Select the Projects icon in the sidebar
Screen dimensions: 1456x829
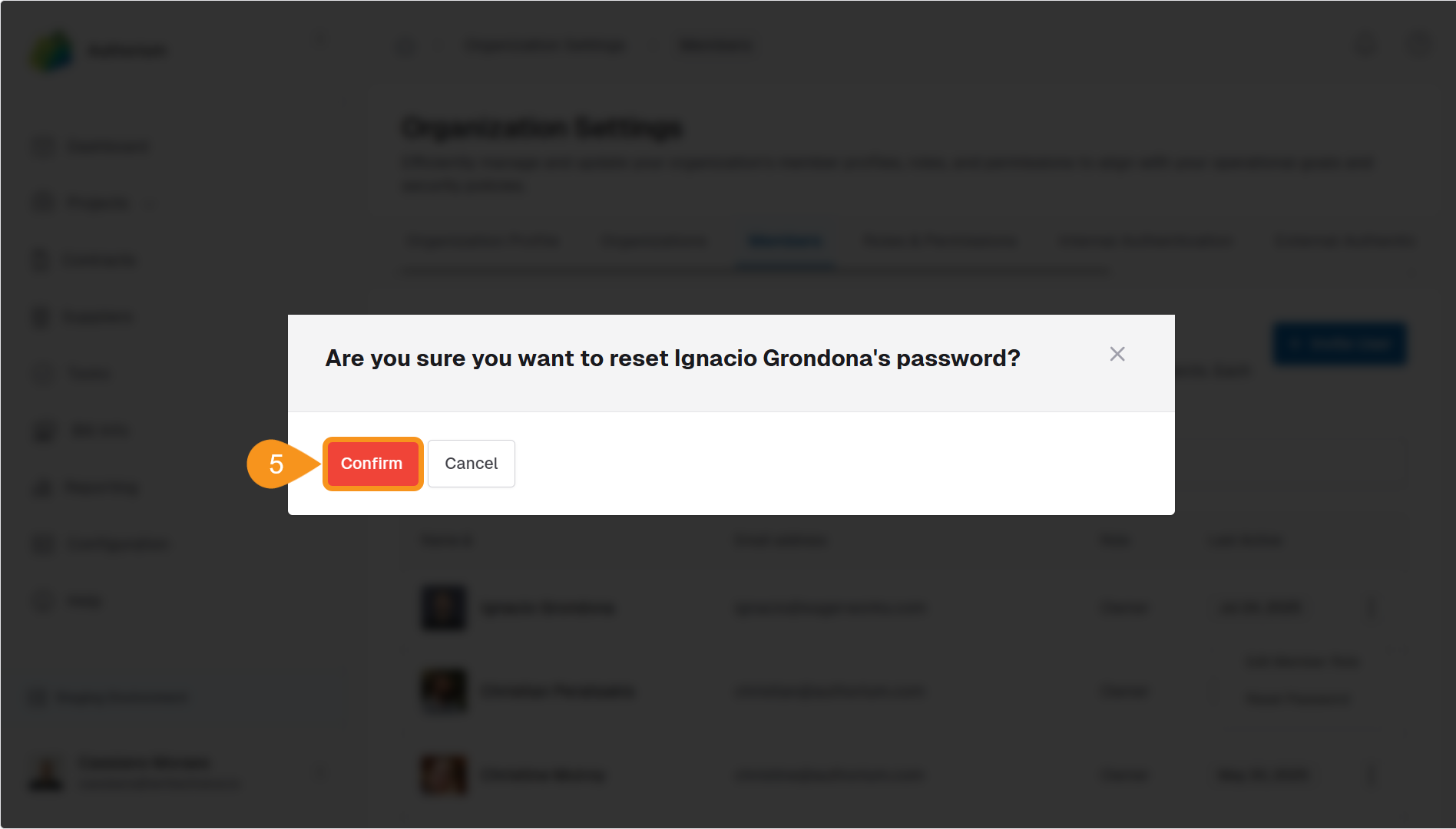[x=44, y=203]
